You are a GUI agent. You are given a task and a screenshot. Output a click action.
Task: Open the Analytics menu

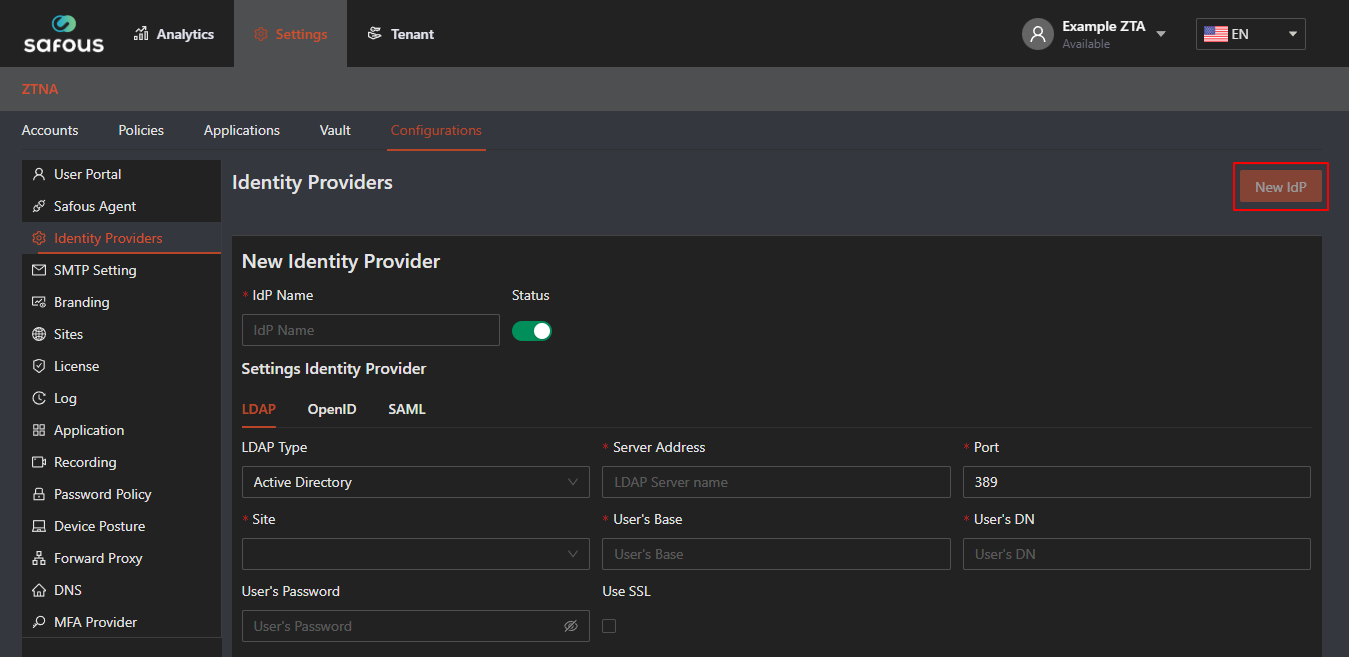click(174, 34)
